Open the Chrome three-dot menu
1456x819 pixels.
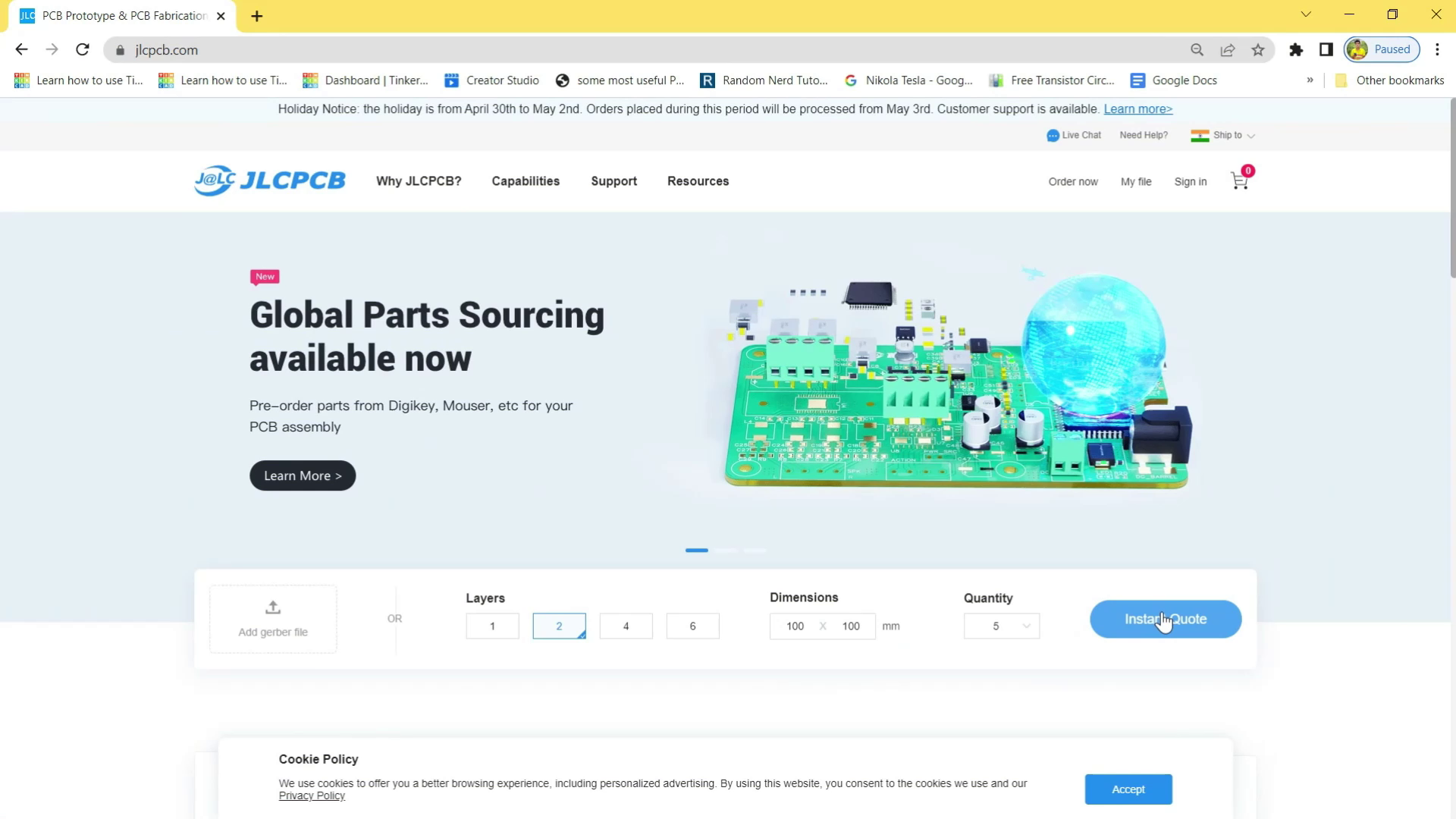click(x=1437, y=50)
